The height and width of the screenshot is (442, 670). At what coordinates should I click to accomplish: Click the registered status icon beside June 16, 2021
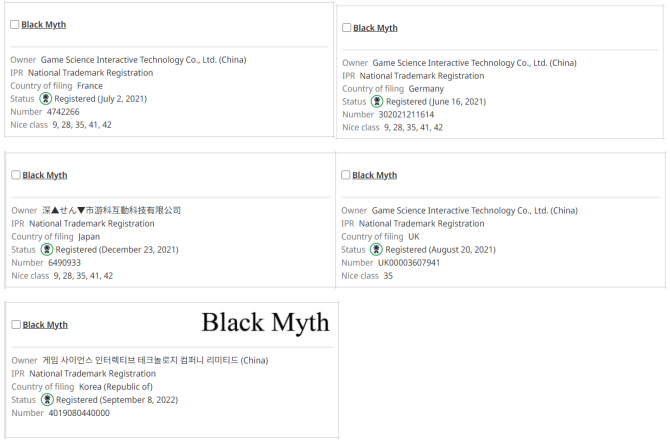[377, 102]
